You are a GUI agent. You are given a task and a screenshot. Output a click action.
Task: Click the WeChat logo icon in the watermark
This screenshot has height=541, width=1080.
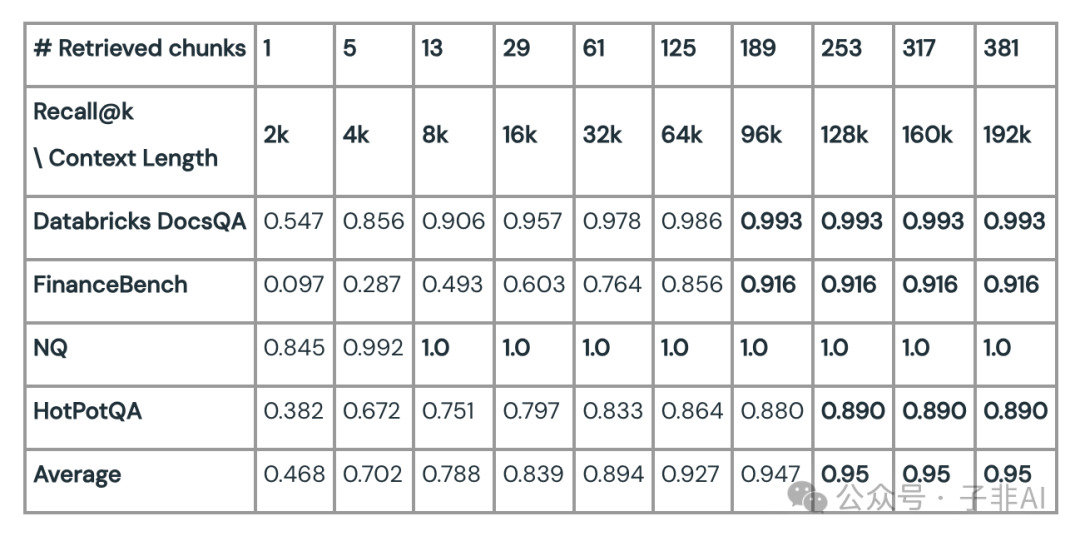(x=808, y=495)
